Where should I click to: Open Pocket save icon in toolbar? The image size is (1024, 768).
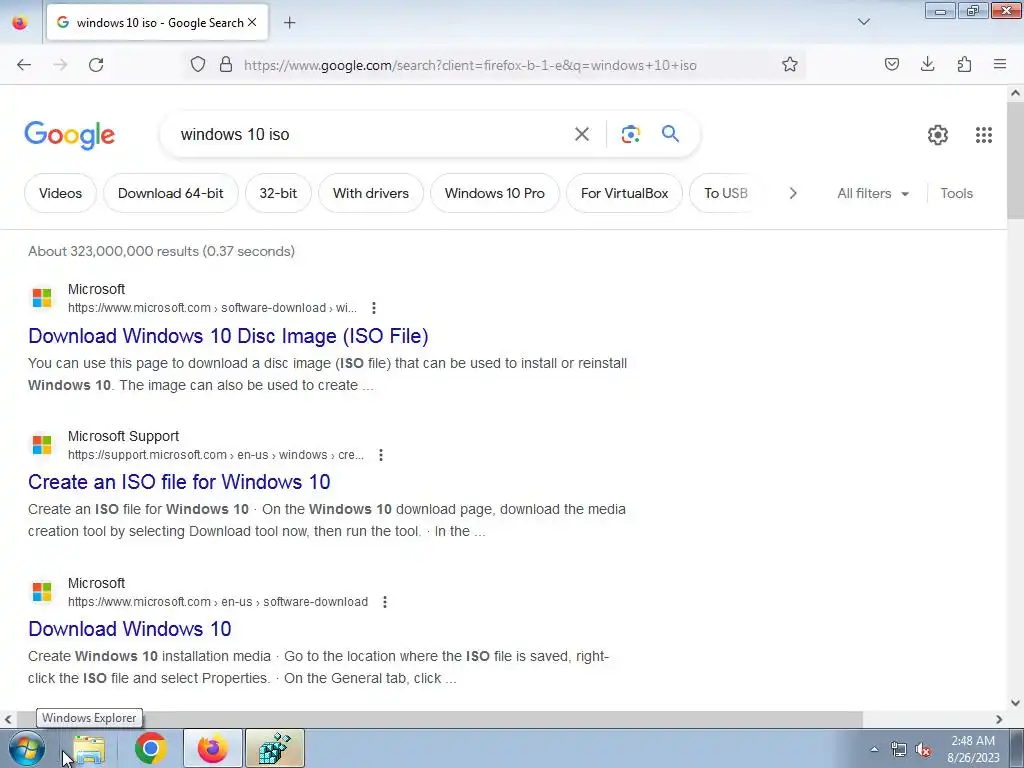891,64
